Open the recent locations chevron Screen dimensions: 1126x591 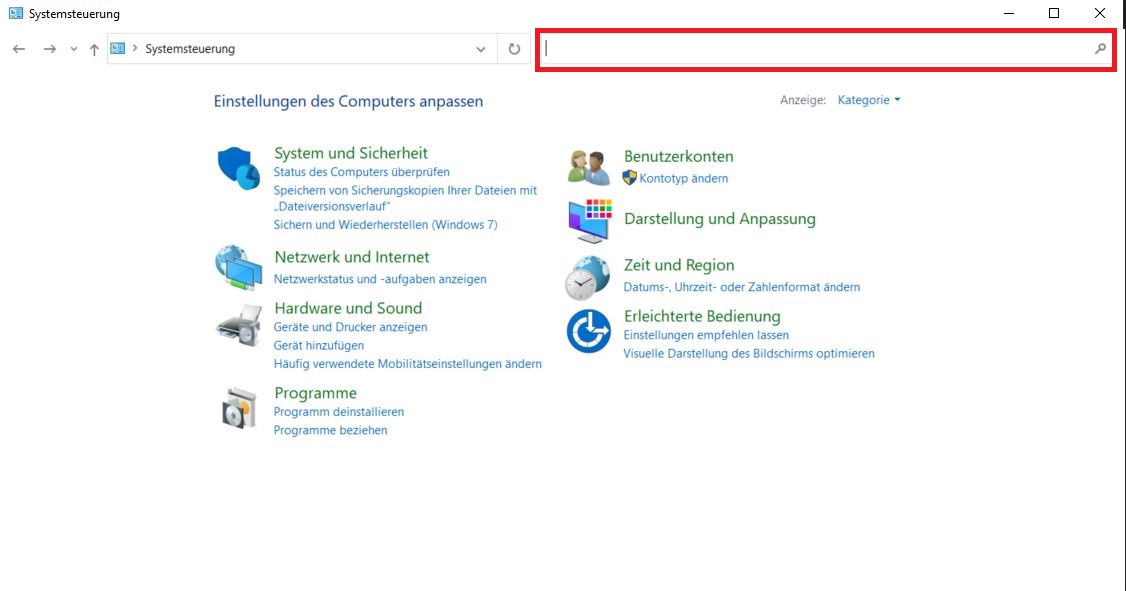coord(73,49)
